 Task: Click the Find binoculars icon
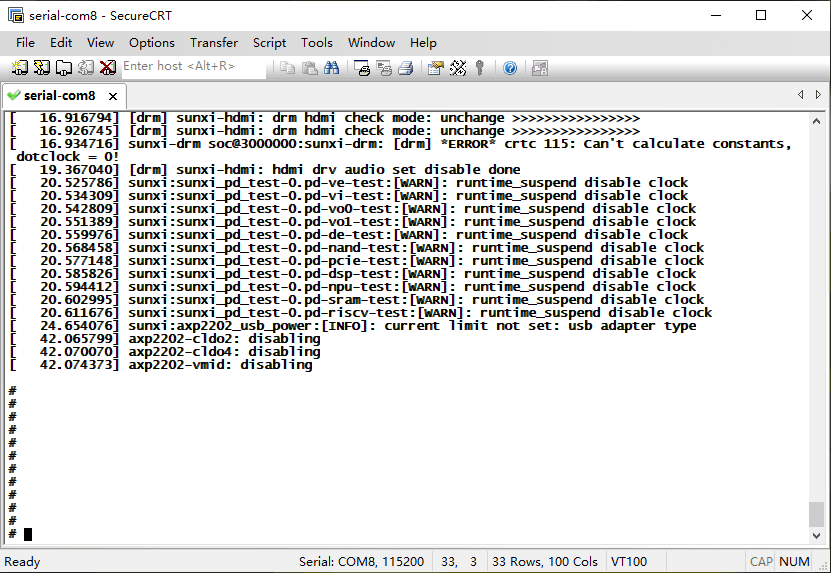pos(331,68)
